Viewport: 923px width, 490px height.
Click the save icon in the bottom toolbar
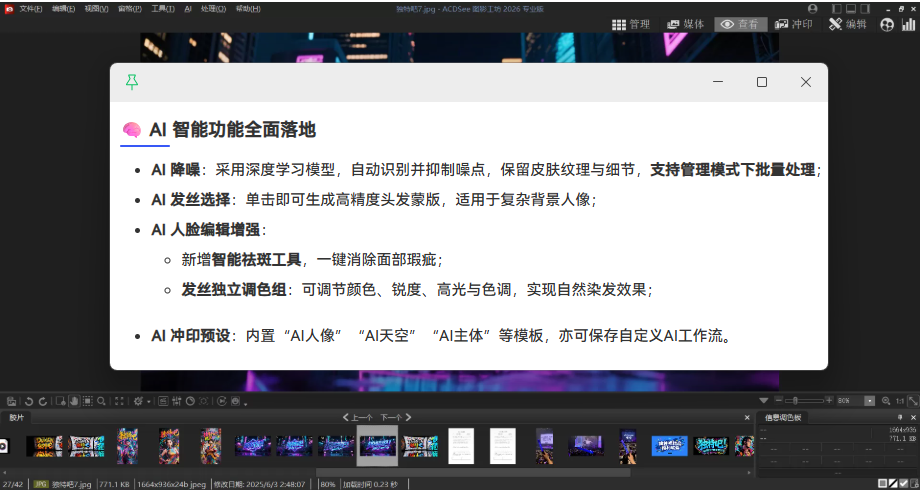click(x=11, y=401)
